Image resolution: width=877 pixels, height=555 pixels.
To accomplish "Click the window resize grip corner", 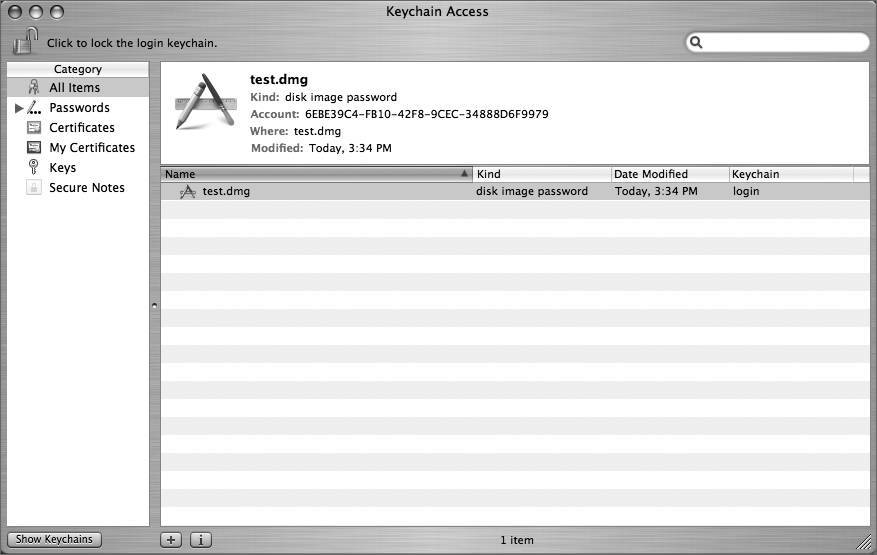I will 865,542.
